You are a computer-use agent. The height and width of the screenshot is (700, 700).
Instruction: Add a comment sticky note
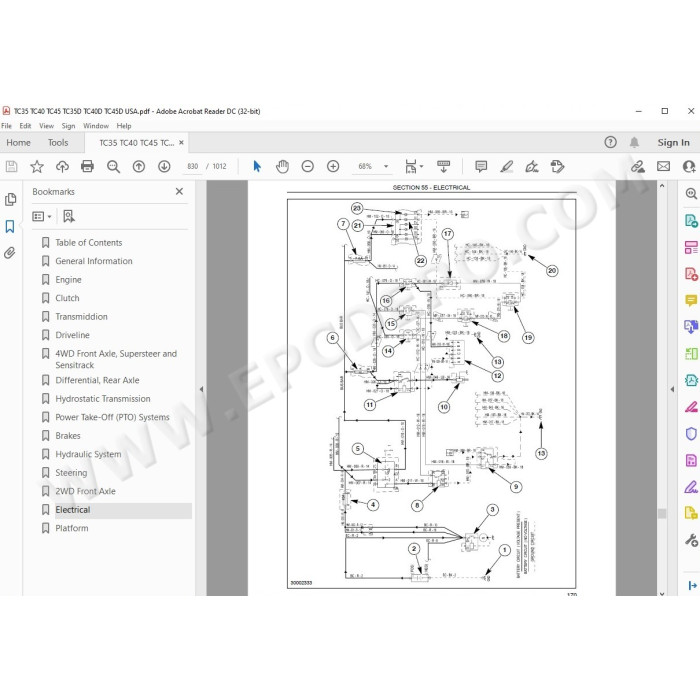[481, 167]
